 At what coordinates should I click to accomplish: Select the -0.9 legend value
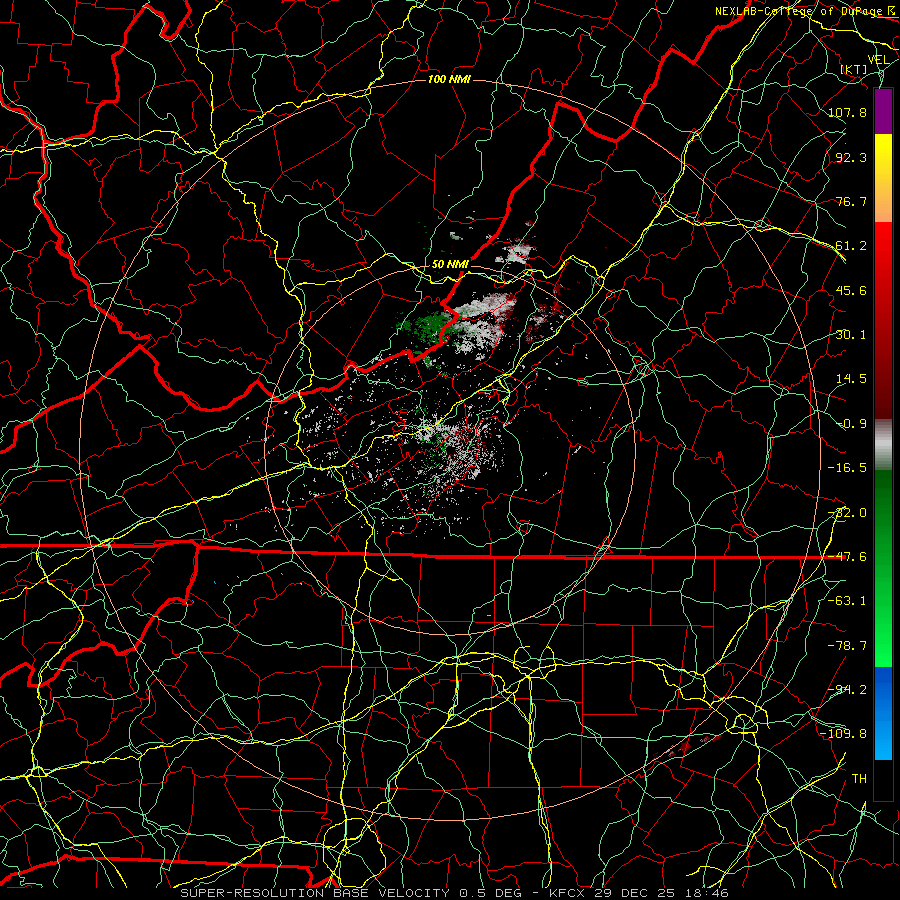coord(851,424)
